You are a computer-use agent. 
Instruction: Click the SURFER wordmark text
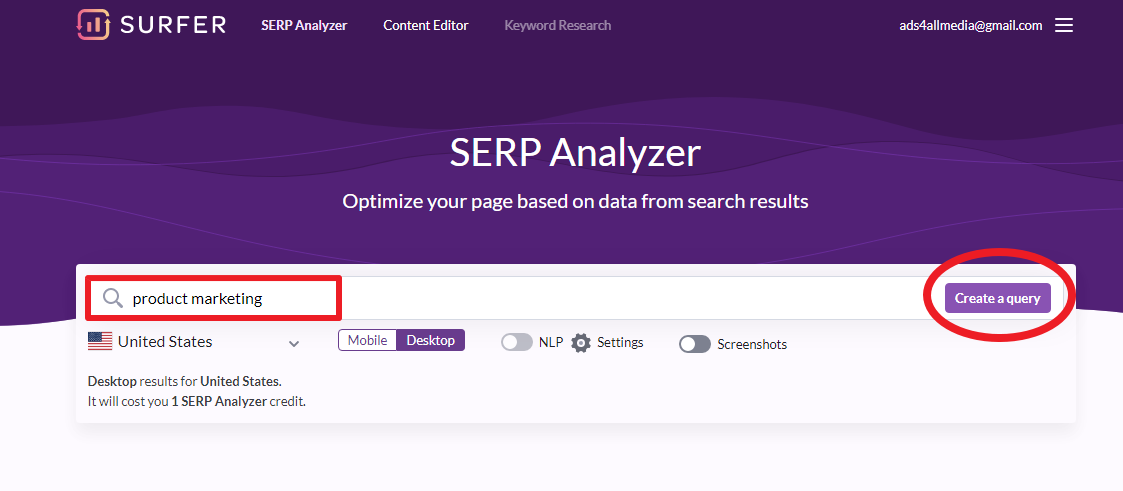point(173,25)
